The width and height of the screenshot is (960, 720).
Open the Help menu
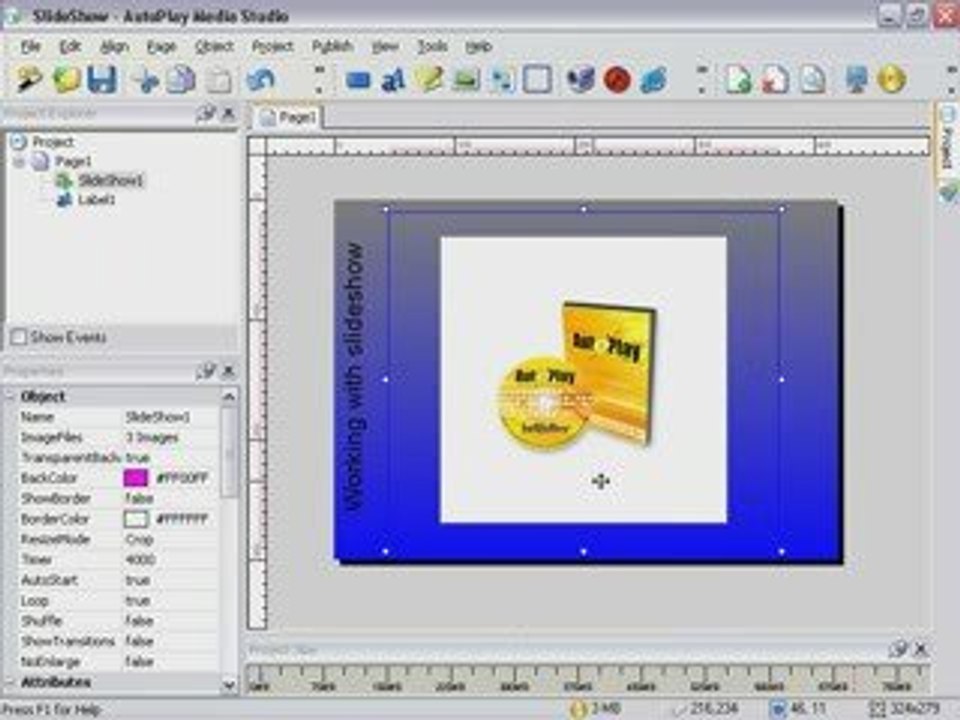point(479,47)
